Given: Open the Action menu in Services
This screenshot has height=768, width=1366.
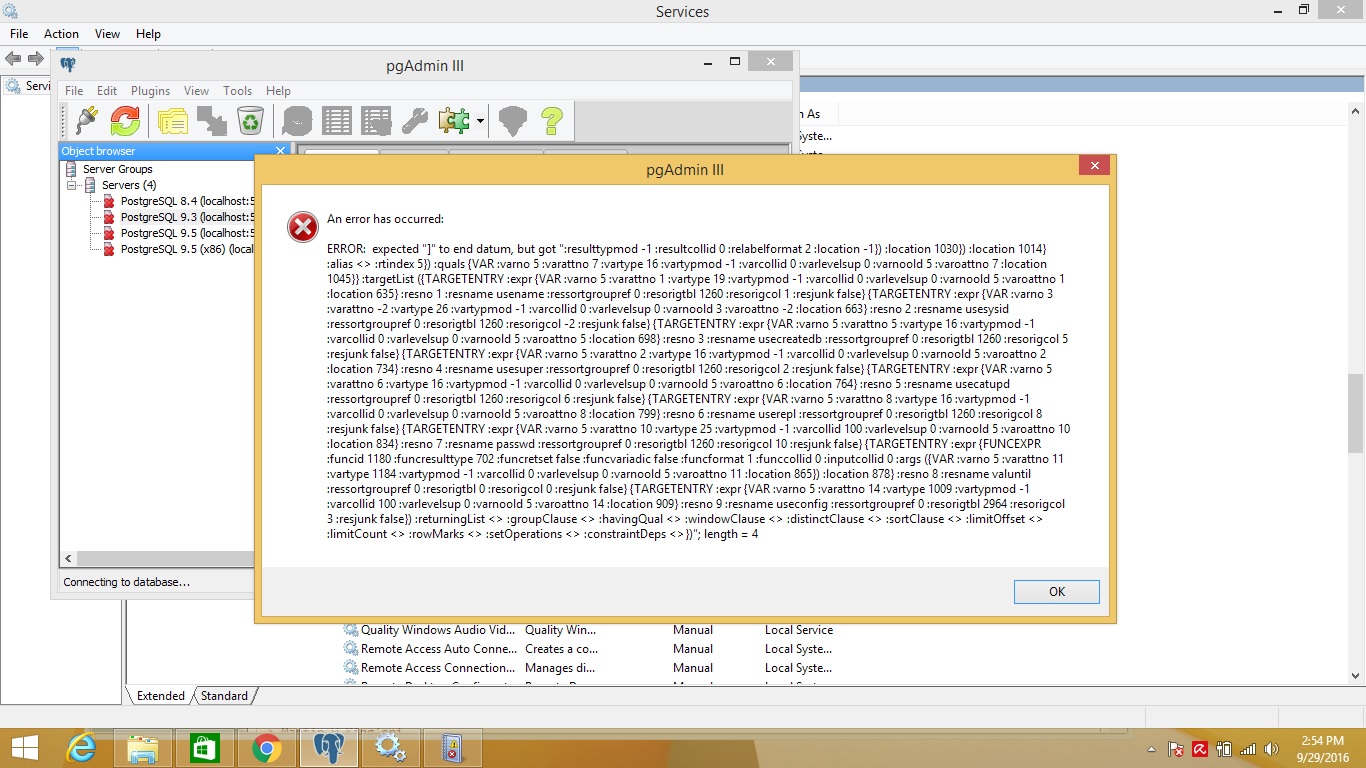Looking at the screenshot, I should tap(61, 34).
